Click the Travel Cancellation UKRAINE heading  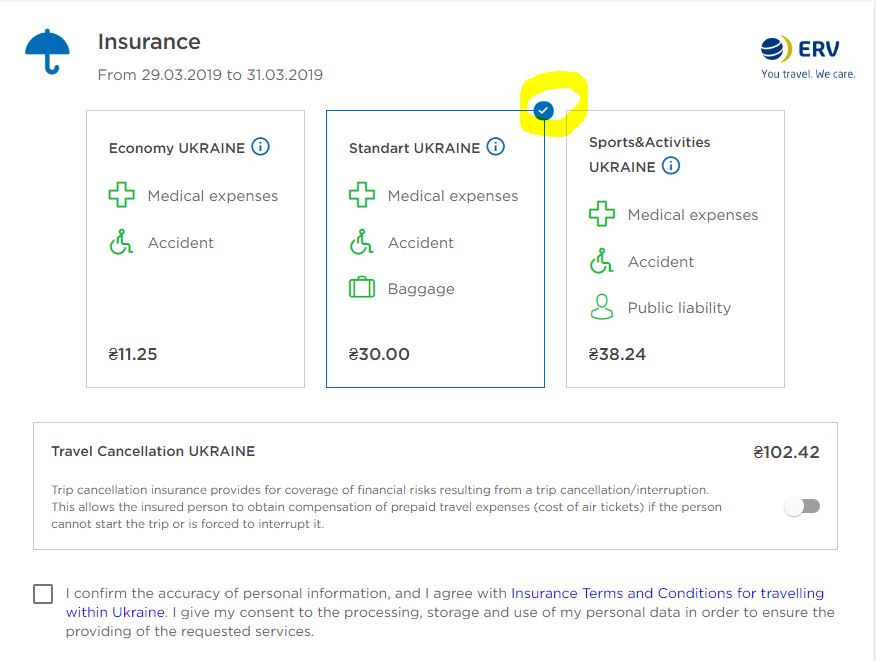153,451
